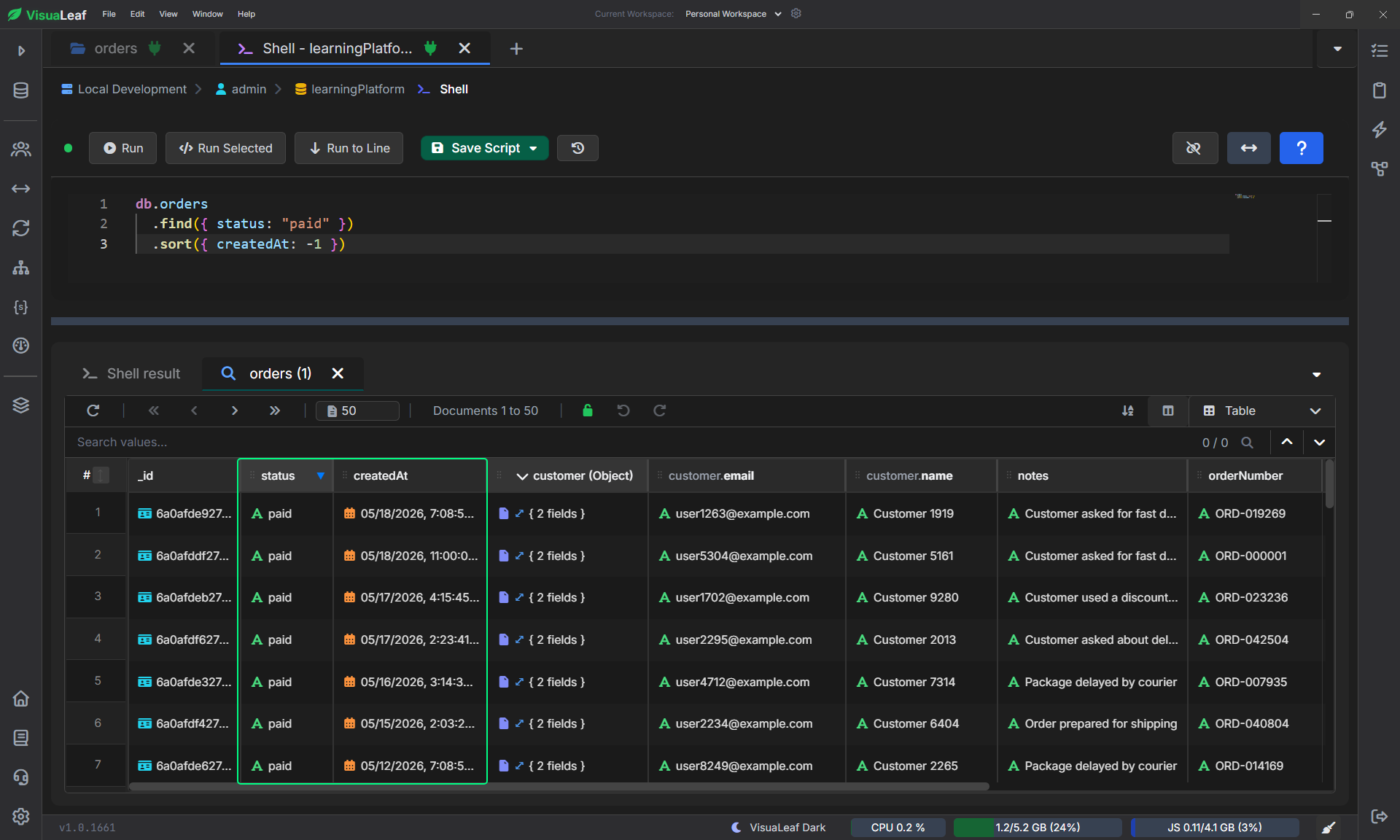
Task: Toggle VisuaLeaf Dark theme in status bar
Action: [x=778, y=828]
